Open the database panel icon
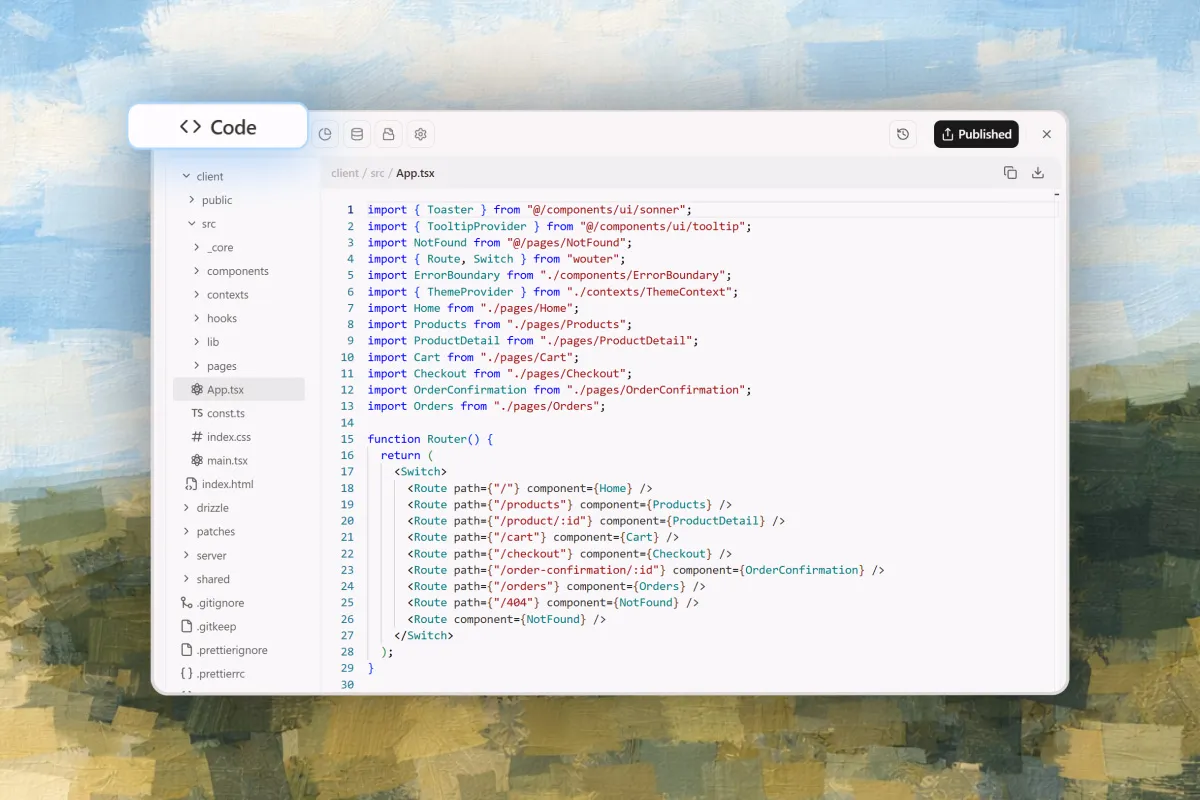The image size is (1200, 800). coord(356,134)
